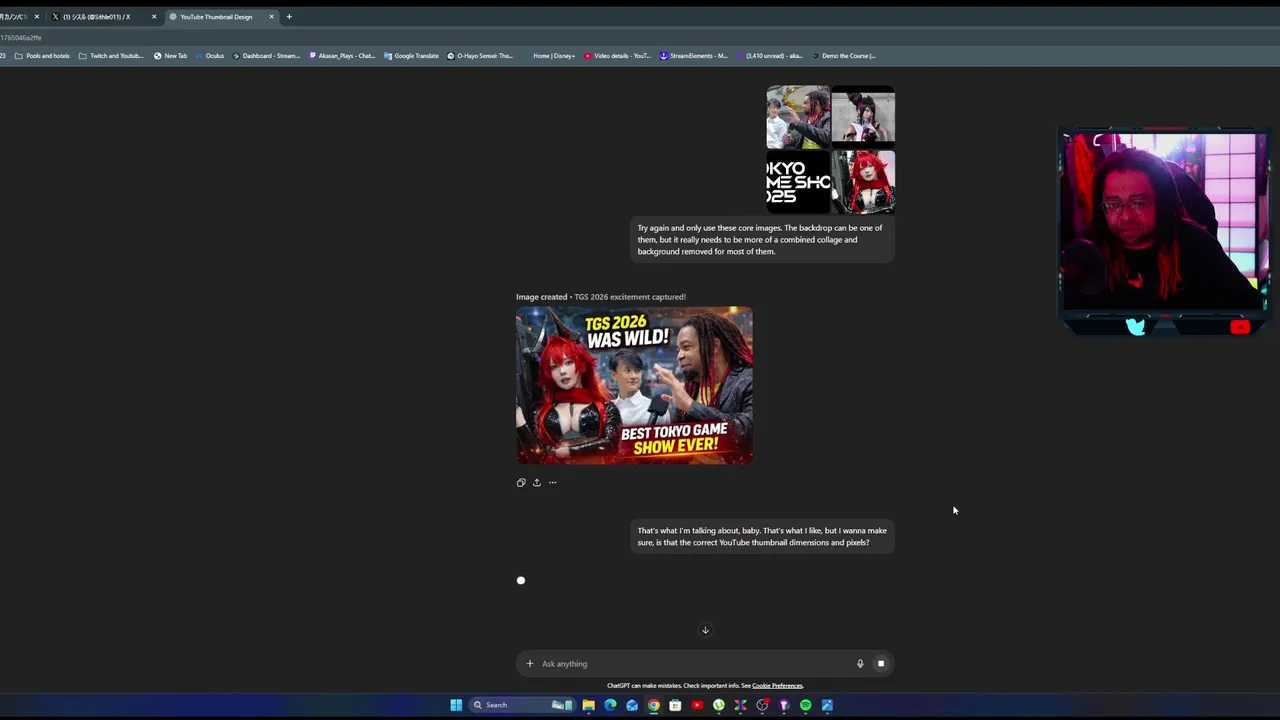Copy the generated thumbnail image
Viewport: 1280px width, 720px height.
(521, 482)
